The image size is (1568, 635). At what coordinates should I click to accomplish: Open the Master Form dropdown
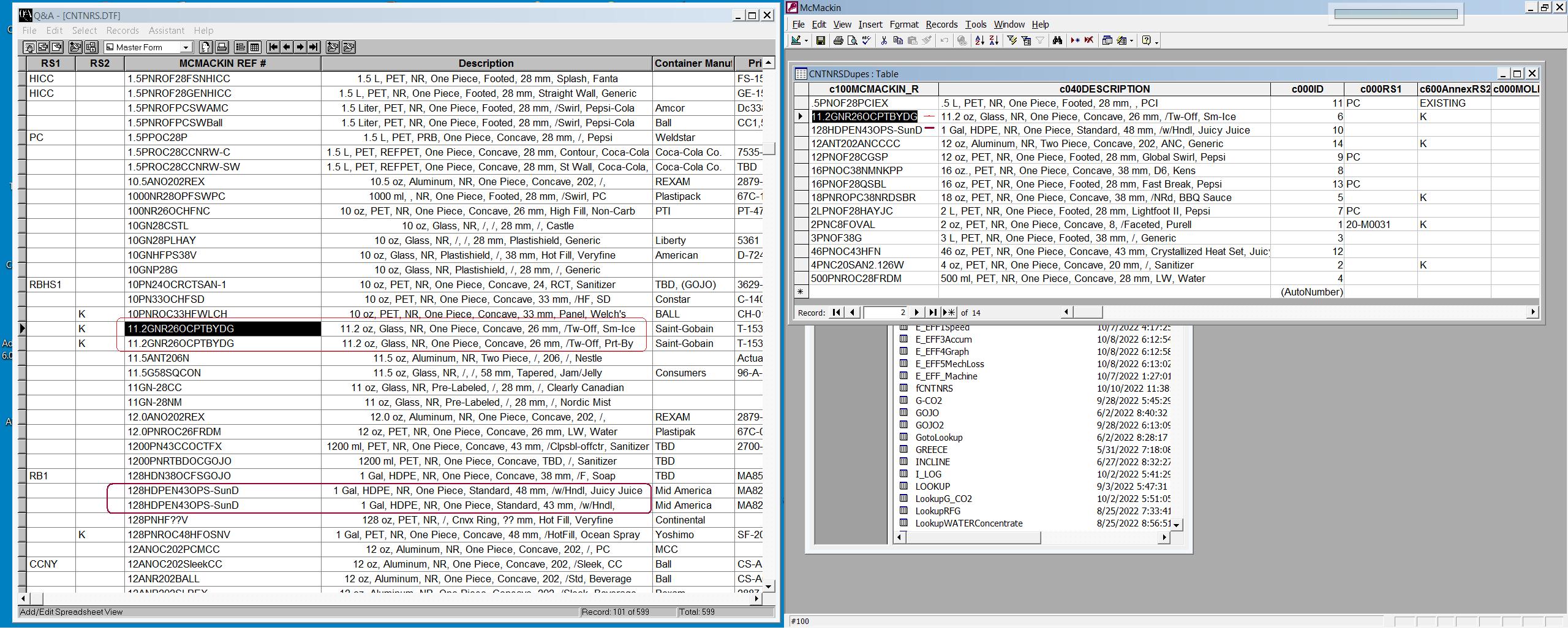[x=186, y=47]
